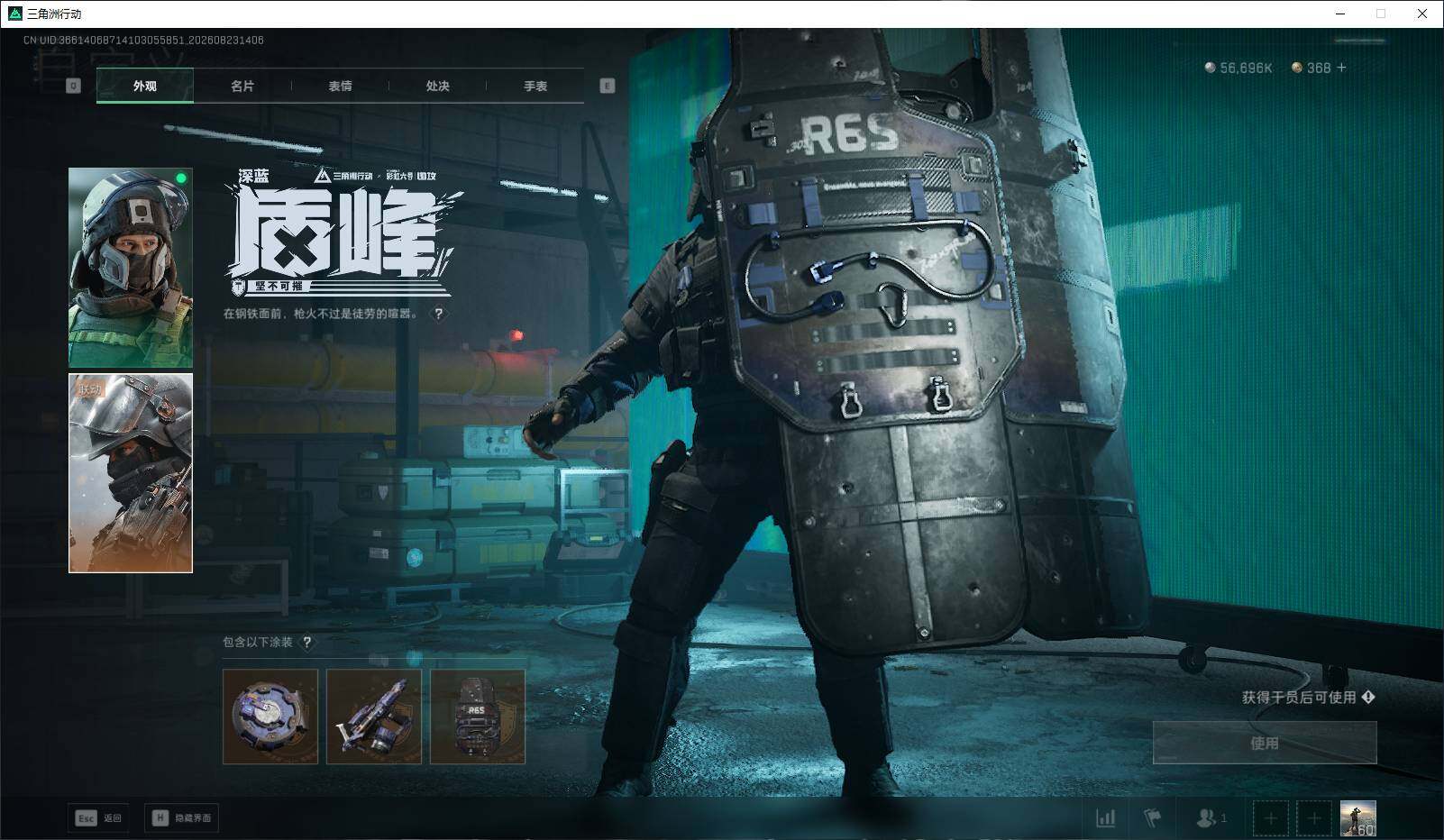
Task: Open the 手表 tab
Action: tap(535, 86)
